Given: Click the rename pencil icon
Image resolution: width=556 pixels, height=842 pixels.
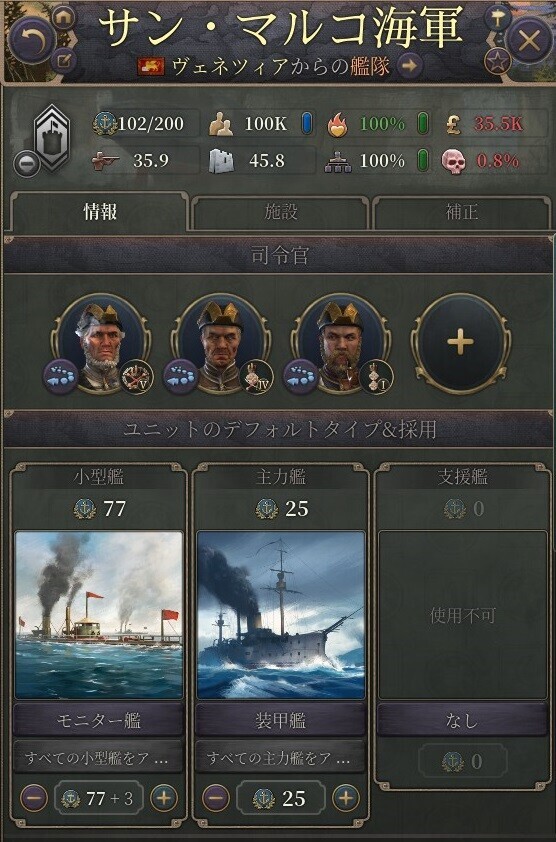Looking at the screenshot, I should click(x=64, y=60).
